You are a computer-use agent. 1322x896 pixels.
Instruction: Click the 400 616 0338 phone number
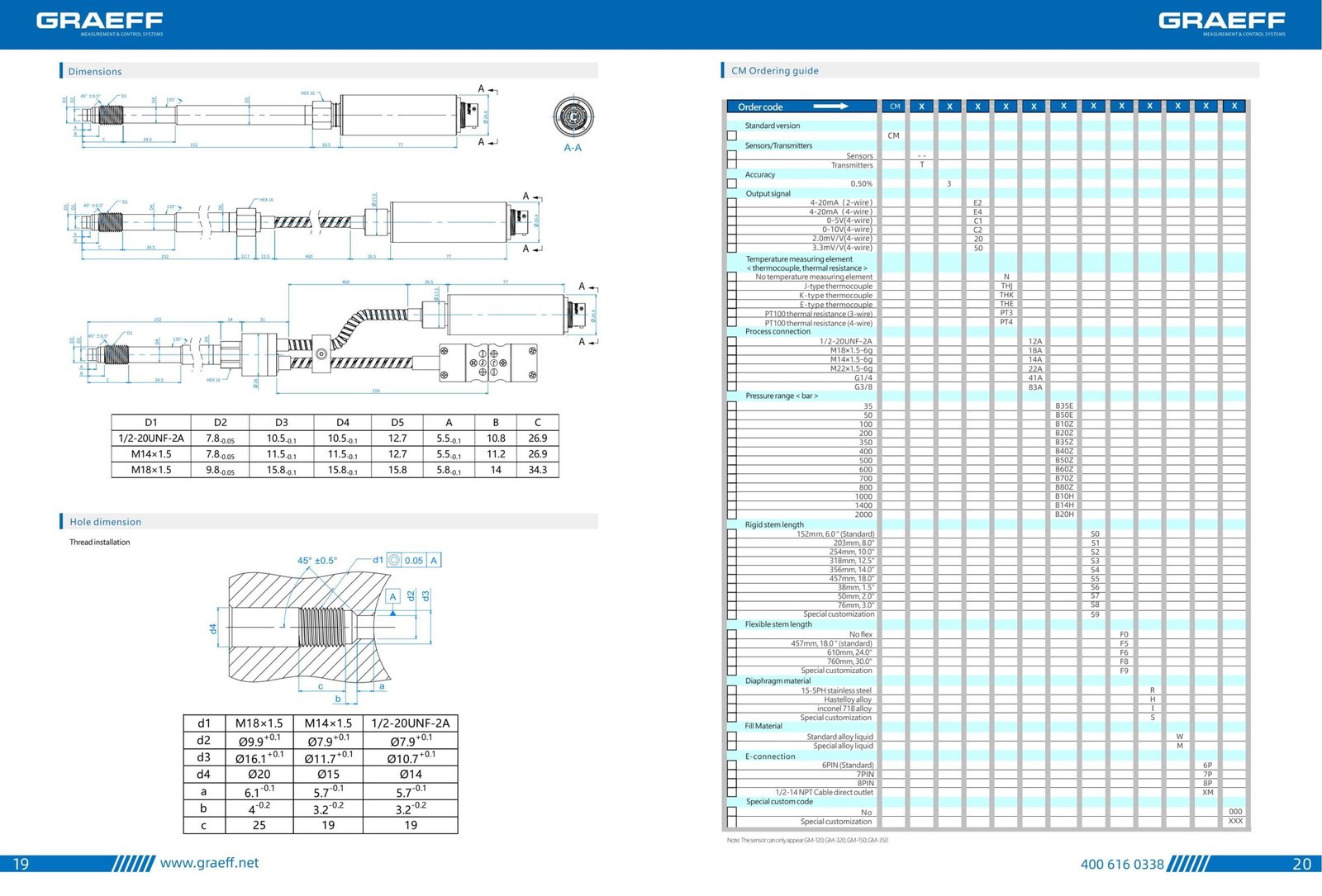(x=1121, y=865)
